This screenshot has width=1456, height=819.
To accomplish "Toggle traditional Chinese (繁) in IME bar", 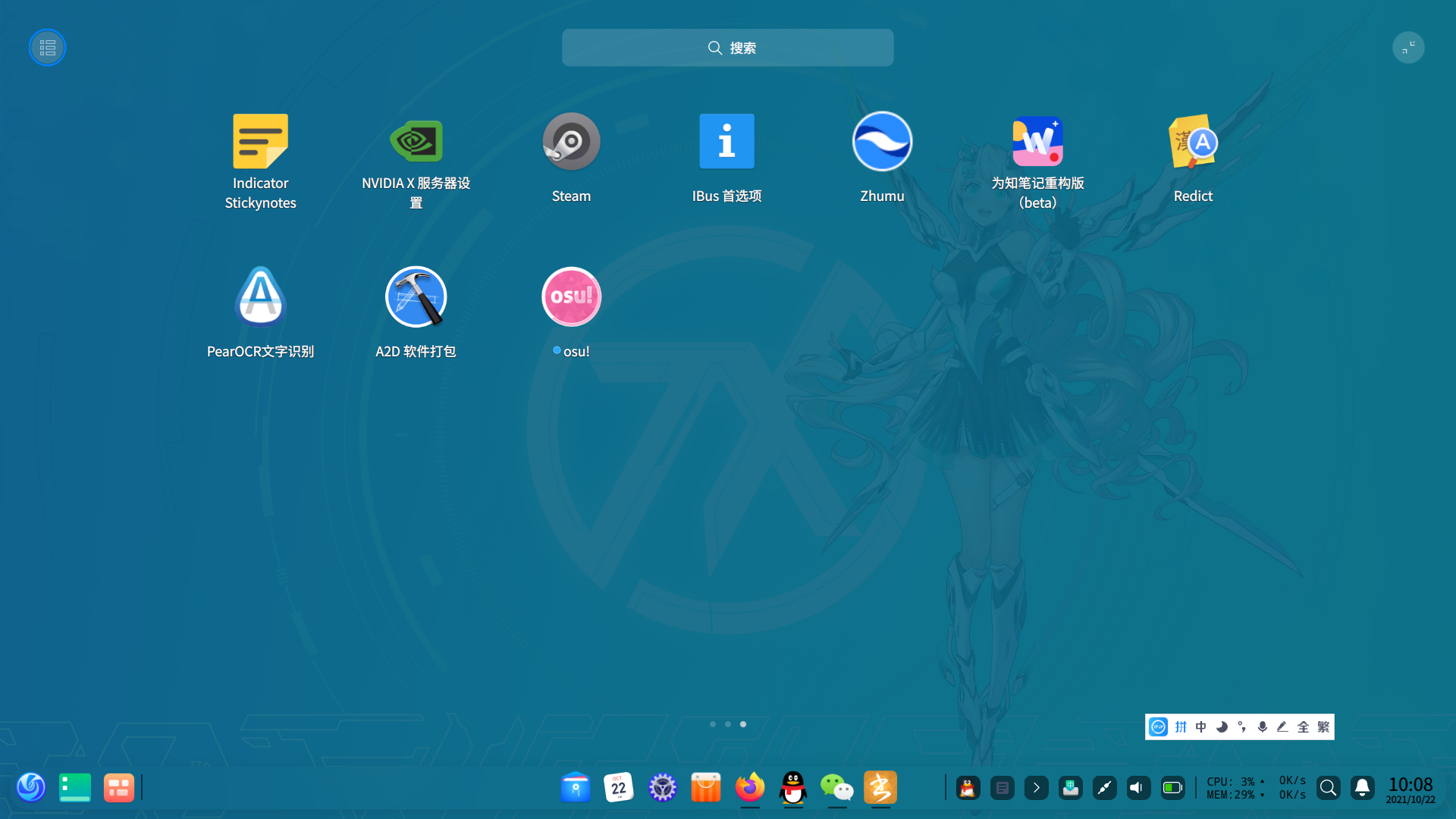I will pyautogui.click(x=1323, y=727).
